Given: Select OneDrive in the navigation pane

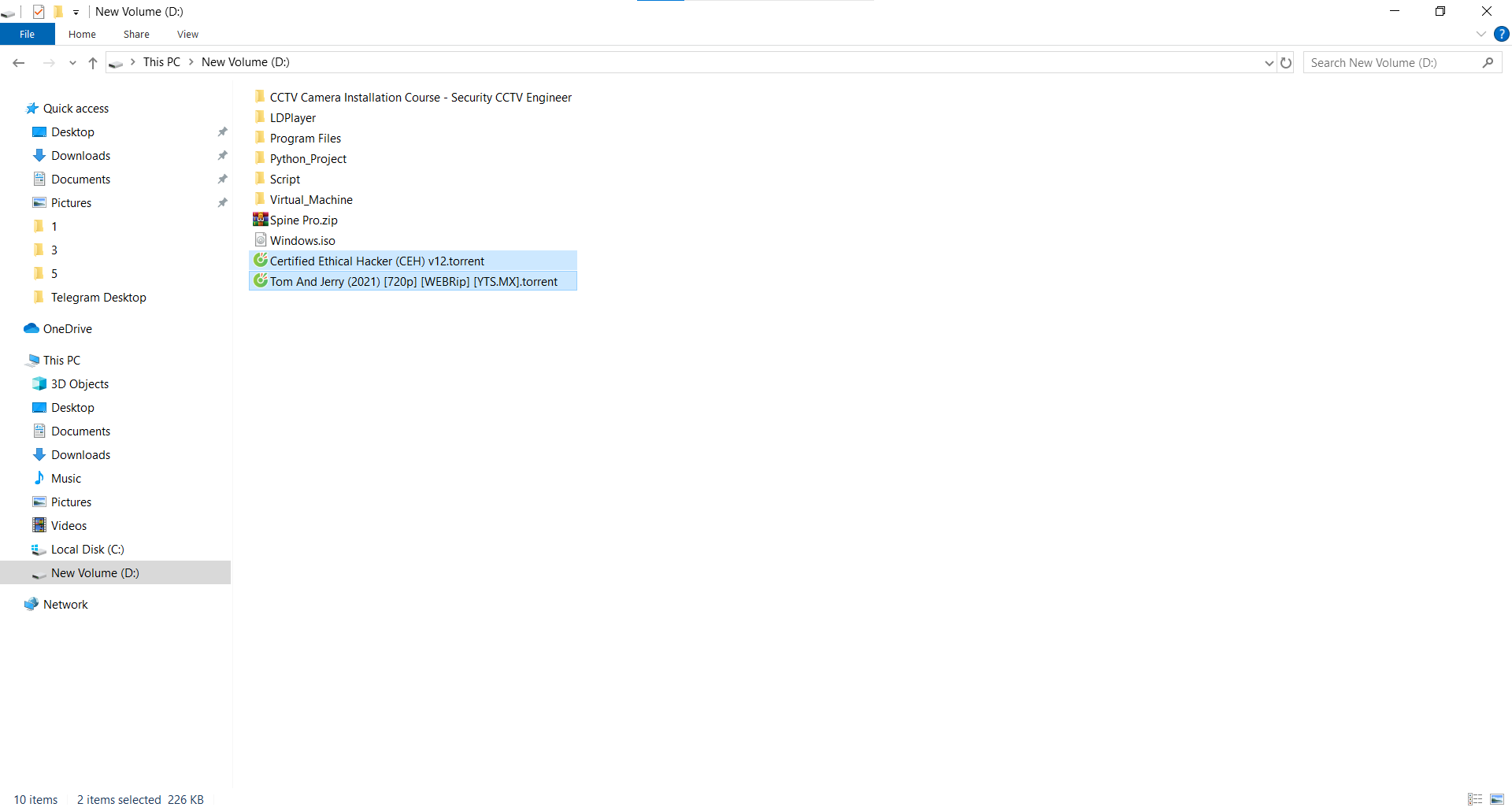Looking at the screenshot, I should pos(67,329).
